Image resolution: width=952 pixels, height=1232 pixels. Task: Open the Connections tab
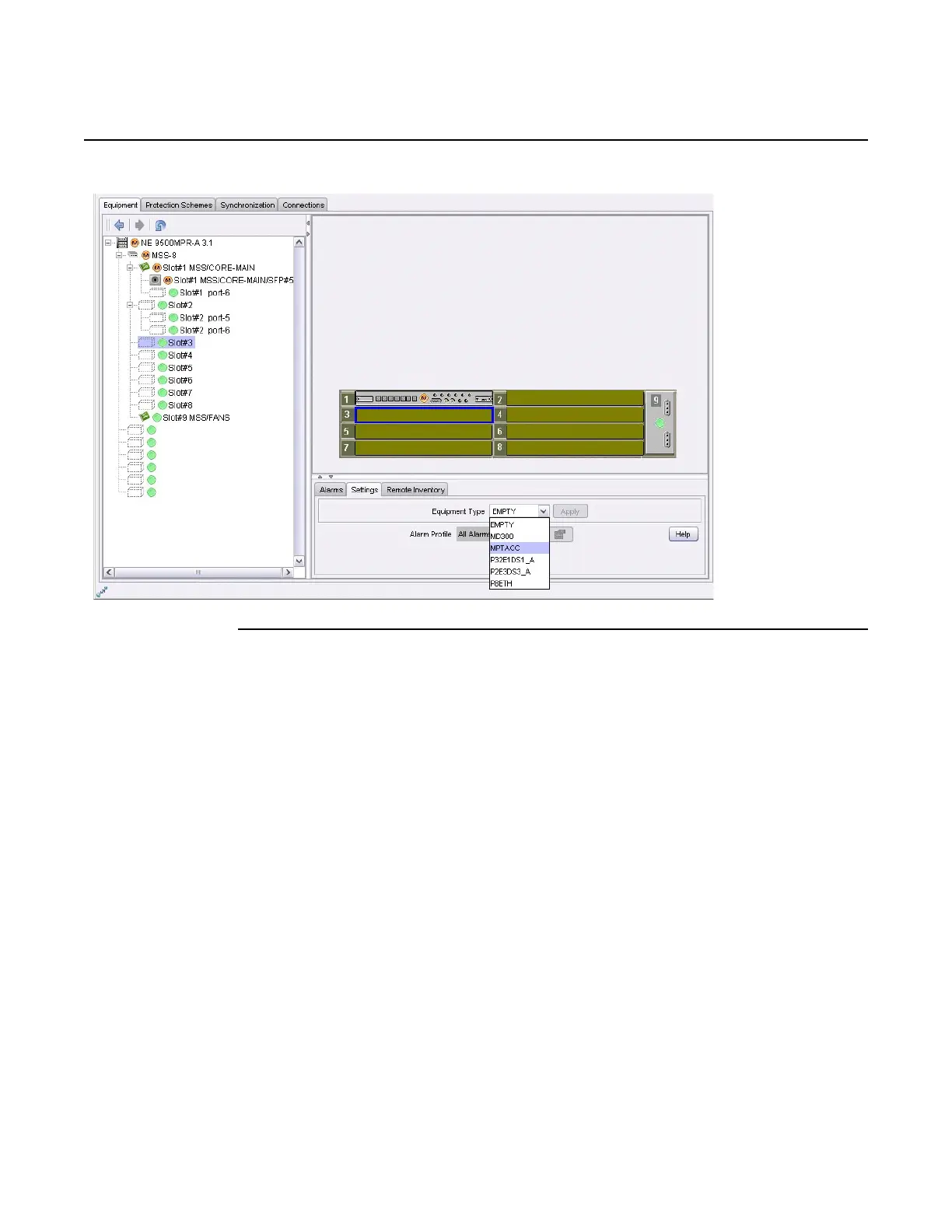pos(303,205)
